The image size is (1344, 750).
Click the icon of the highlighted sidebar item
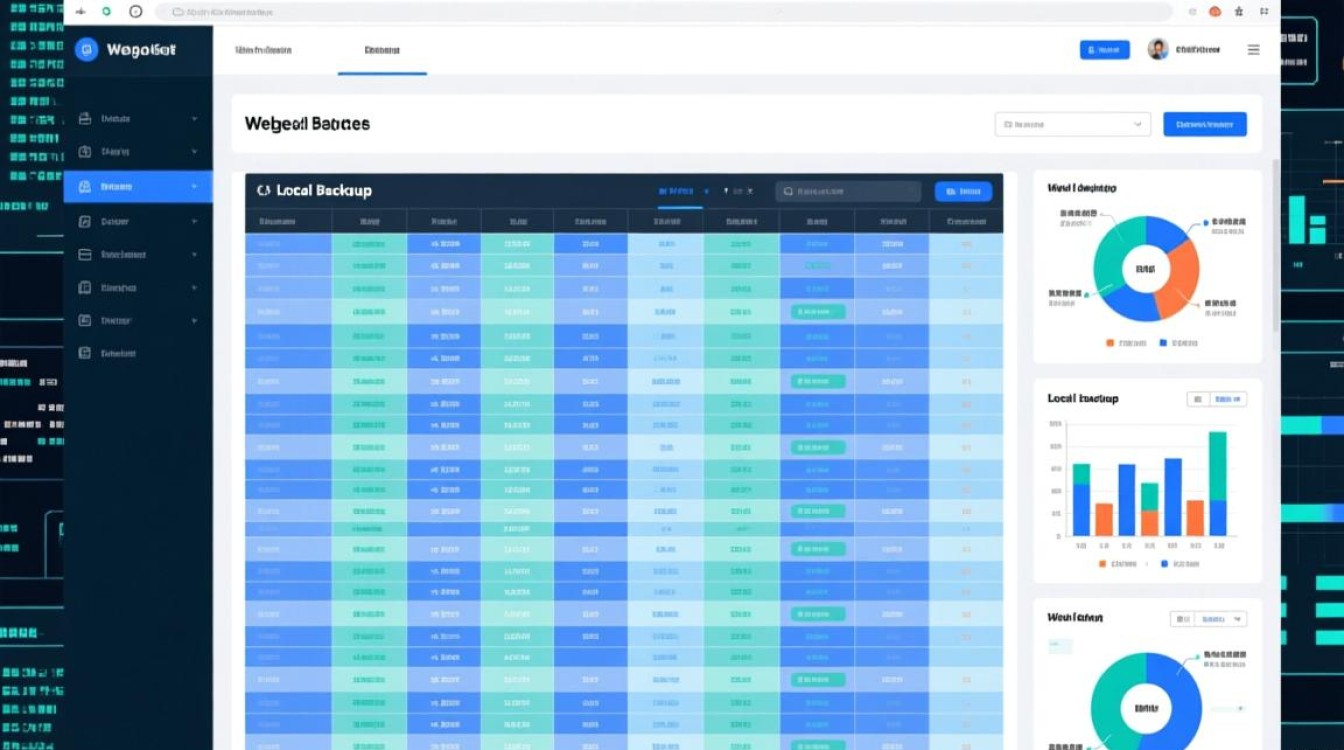point(85,187)
